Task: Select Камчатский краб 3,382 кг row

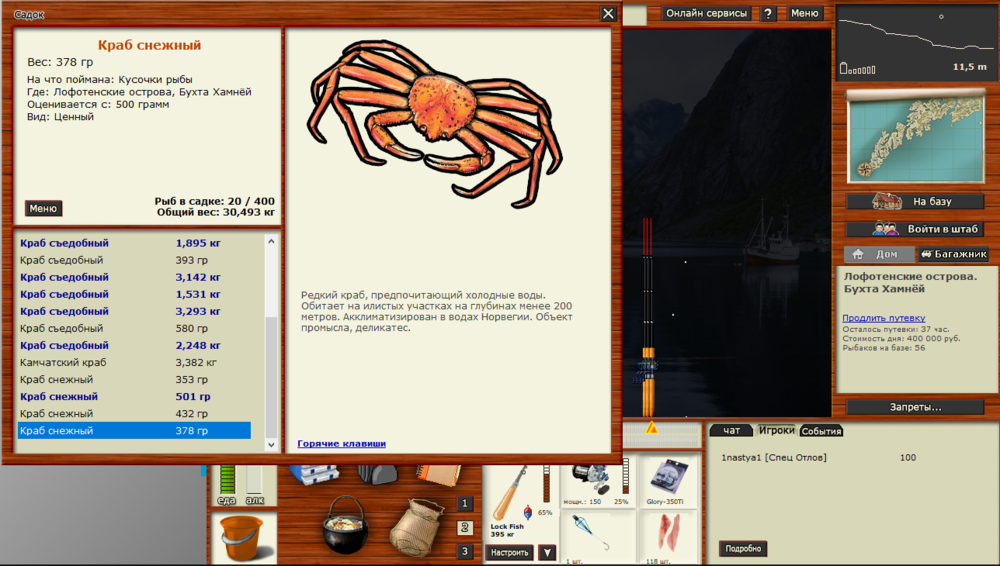Action: [x=134, y=362]
